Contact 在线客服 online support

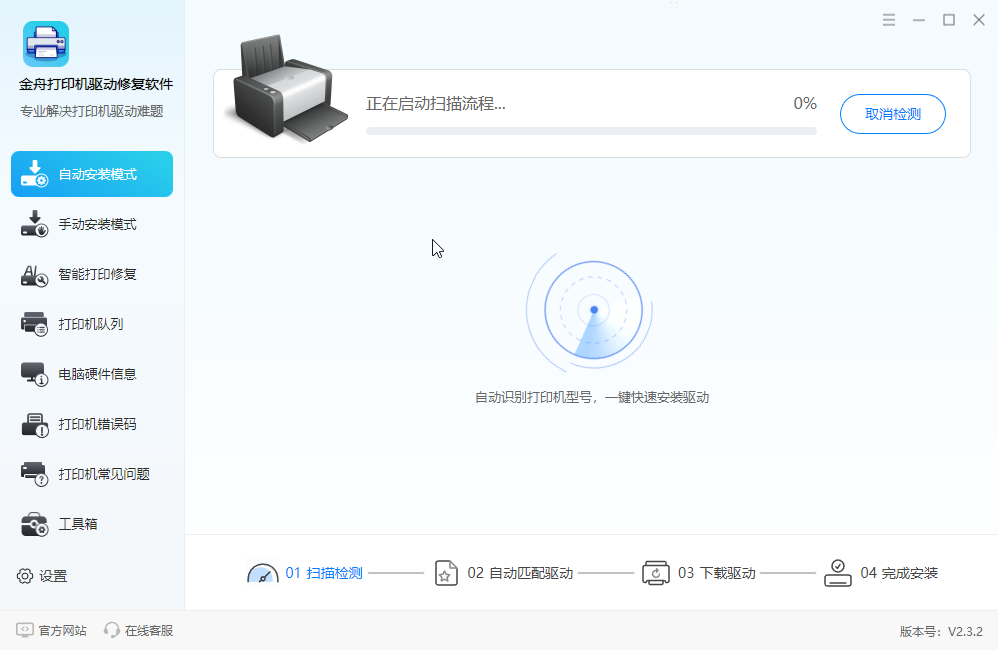click(139, 630)
